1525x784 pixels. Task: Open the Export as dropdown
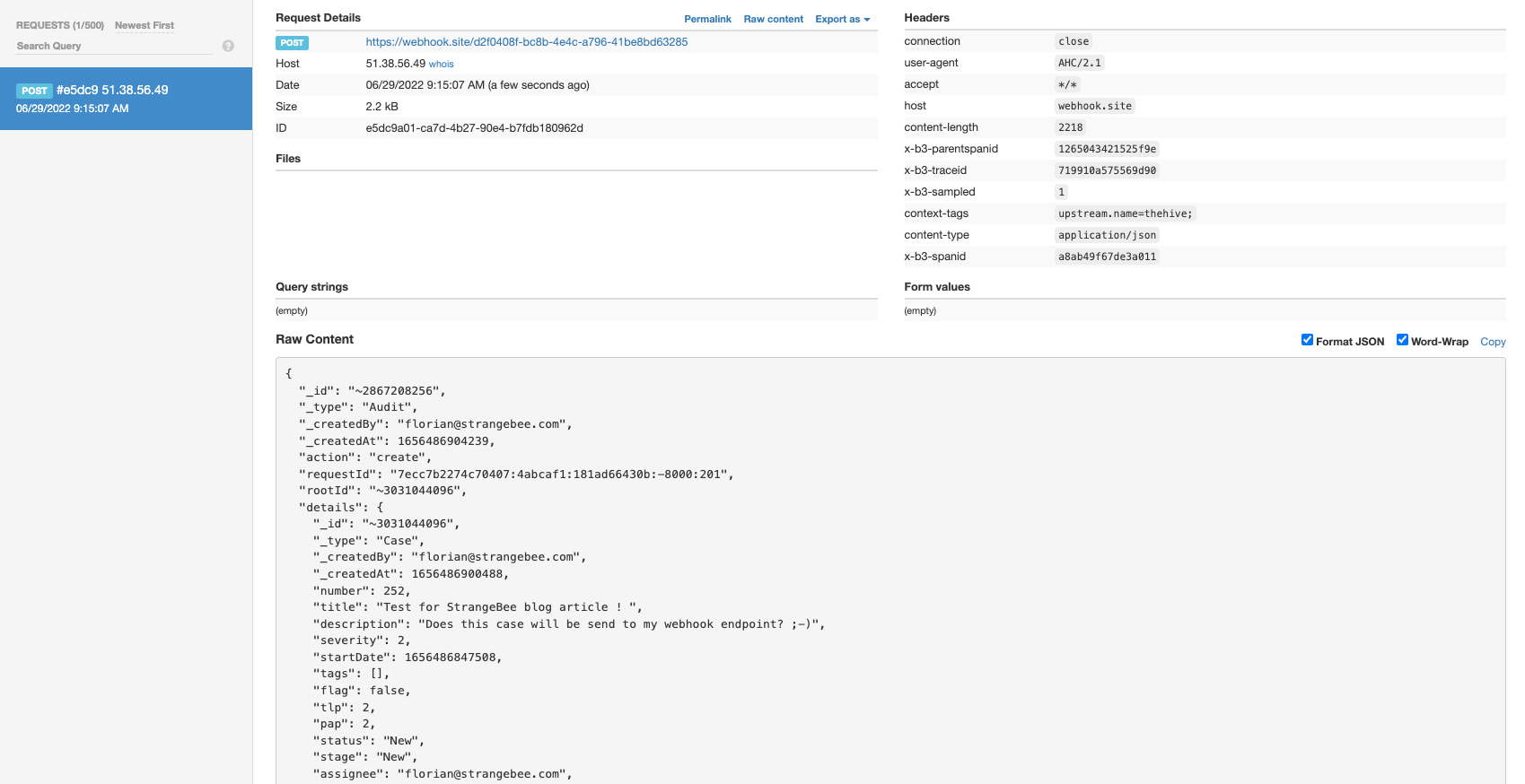(x=842, y=19)
